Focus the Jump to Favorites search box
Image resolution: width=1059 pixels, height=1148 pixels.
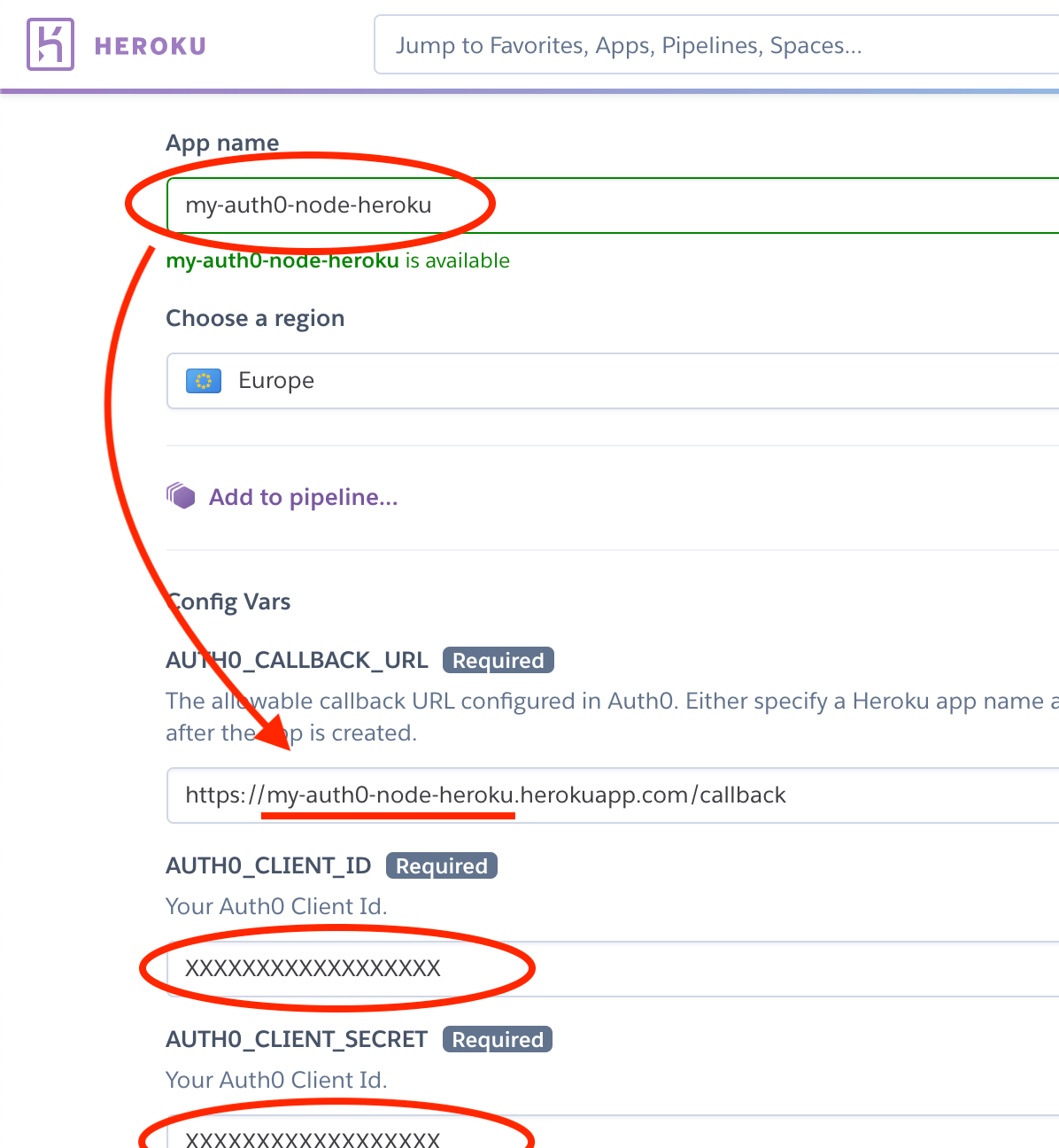(x=716, y=45)
